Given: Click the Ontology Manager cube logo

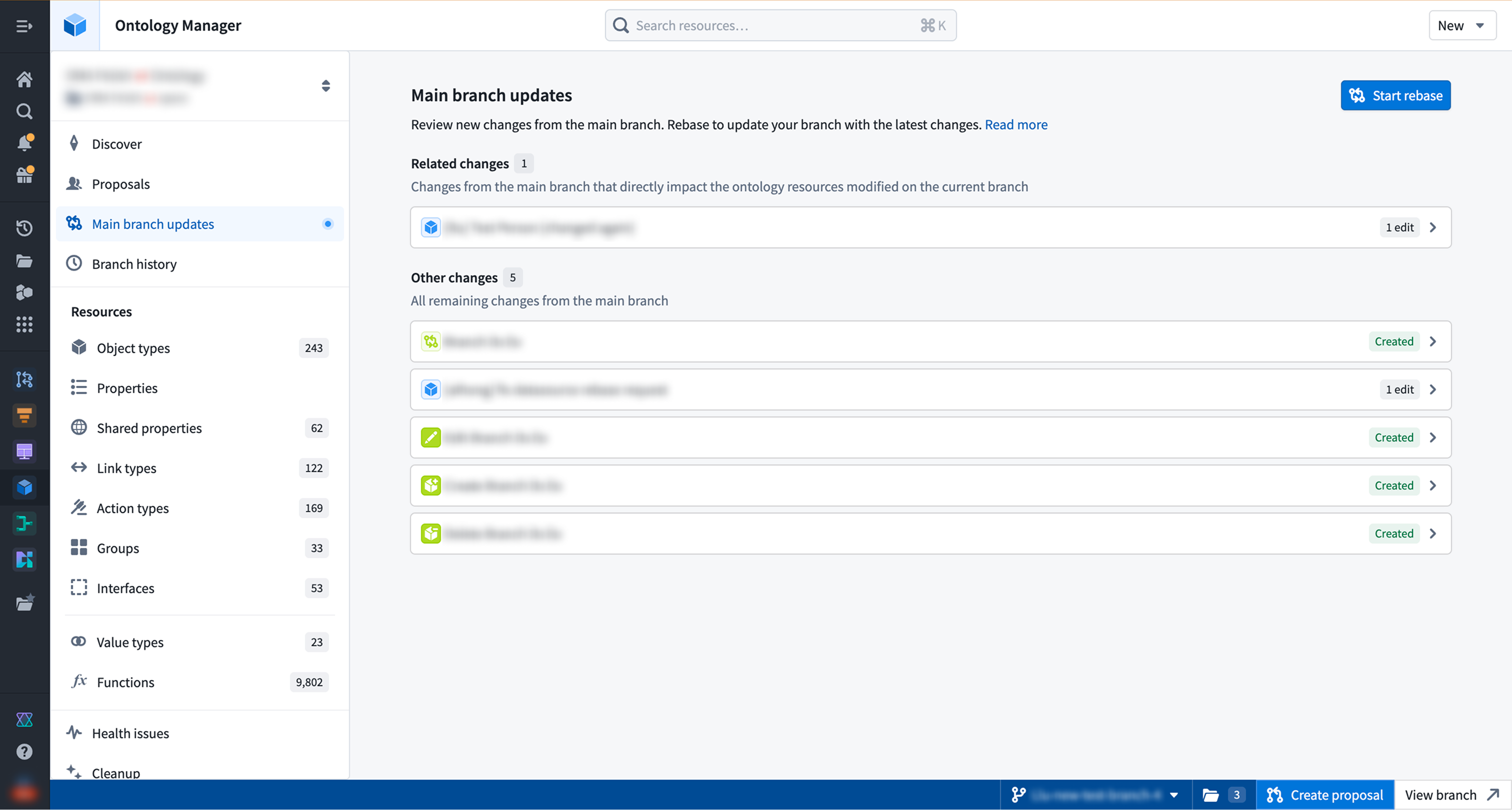Looking at the screenshot, I should point(74,25).
